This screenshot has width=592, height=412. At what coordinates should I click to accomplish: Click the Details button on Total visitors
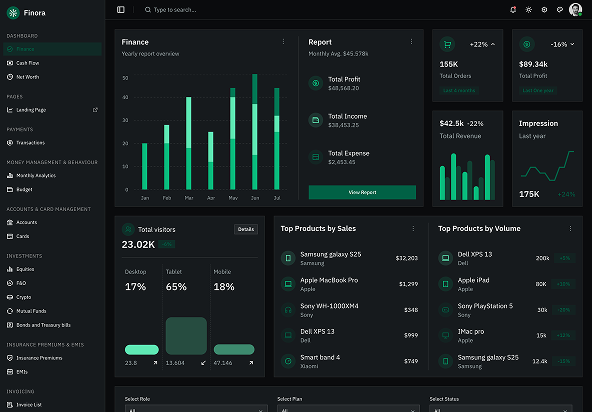[246, 229]
